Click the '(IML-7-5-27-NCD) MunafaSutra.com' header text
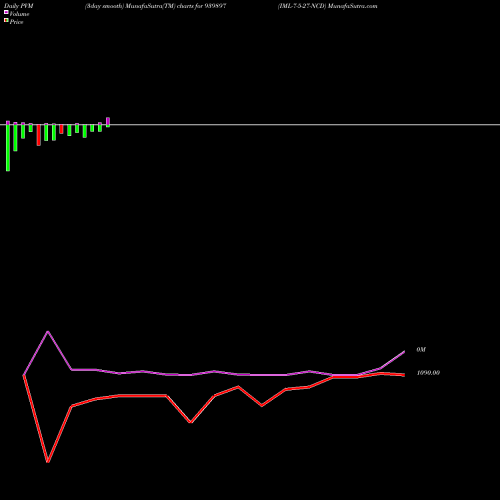This screenshot has height=500, width=500. (x=327, y=6)
